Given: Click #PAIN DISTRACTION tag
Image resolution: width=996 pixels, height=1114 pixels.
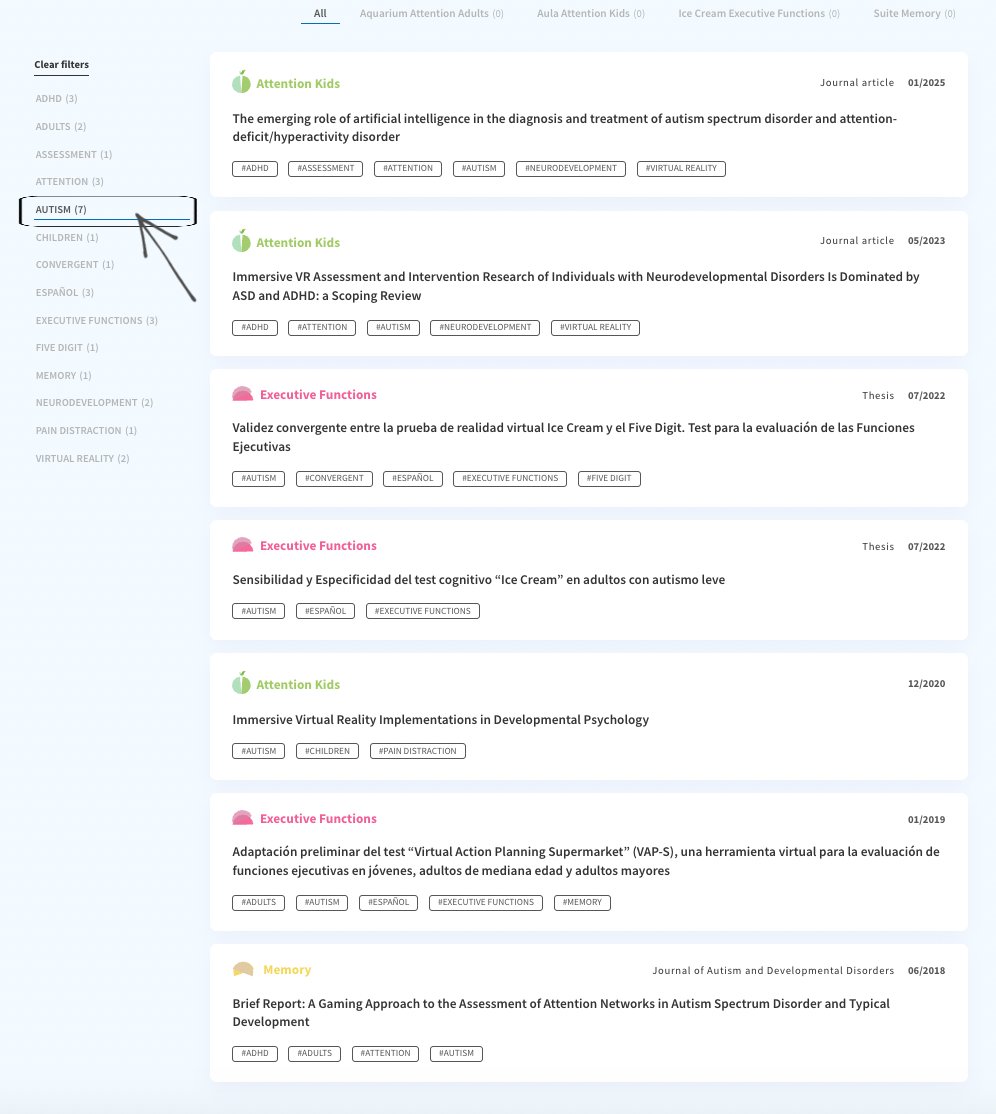Looking at the screenshot, I should 418,751.
